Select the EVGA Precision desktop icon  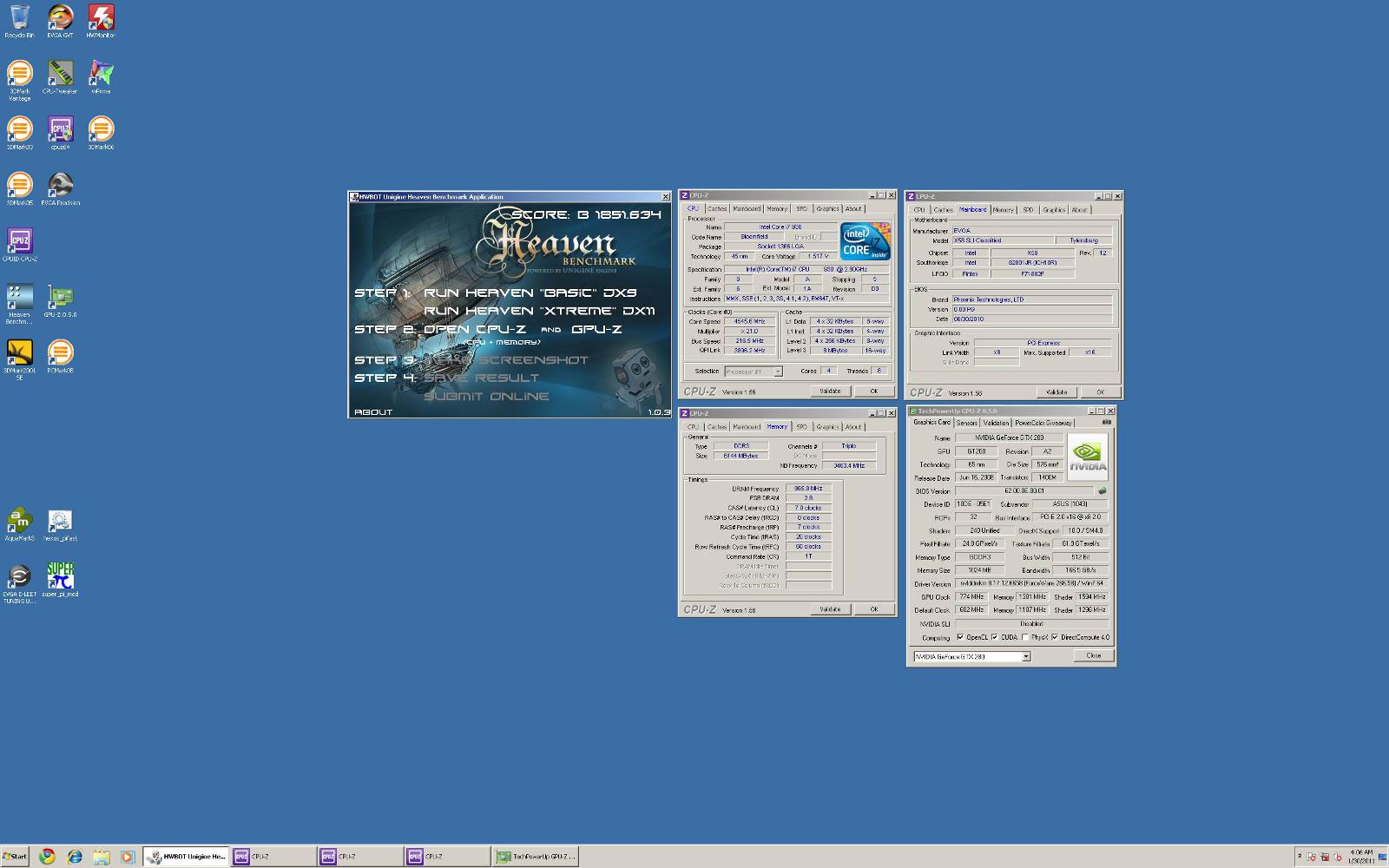[x=60, y=188]
